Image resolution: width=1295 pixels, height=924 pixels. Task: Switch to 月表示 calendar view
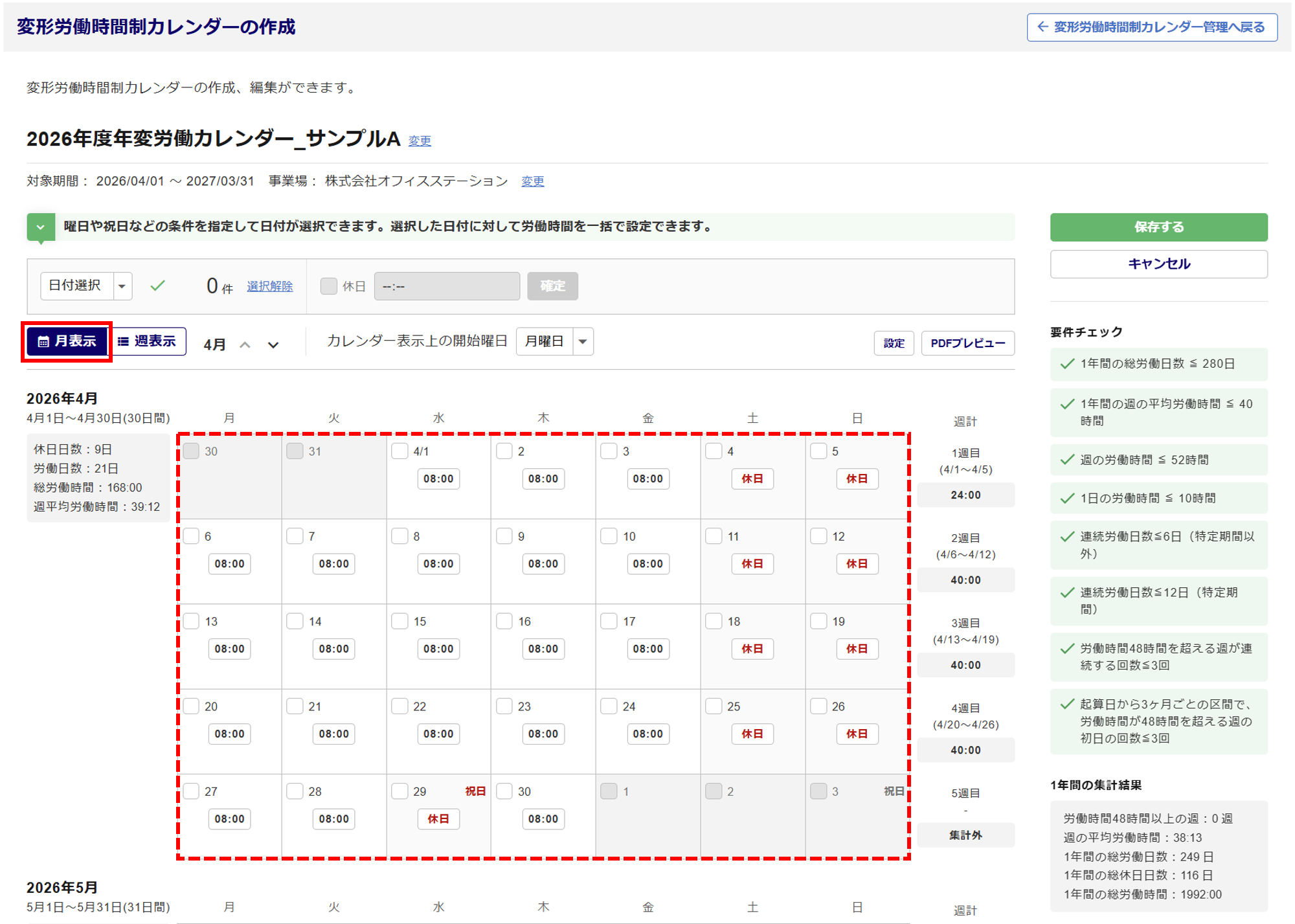pos(67,341)
